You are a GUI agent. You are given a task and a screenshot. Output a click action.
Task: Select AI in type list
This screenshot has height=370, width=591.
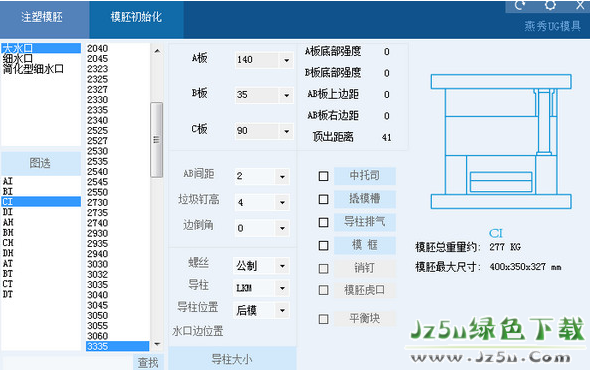(x=41, y=181)
